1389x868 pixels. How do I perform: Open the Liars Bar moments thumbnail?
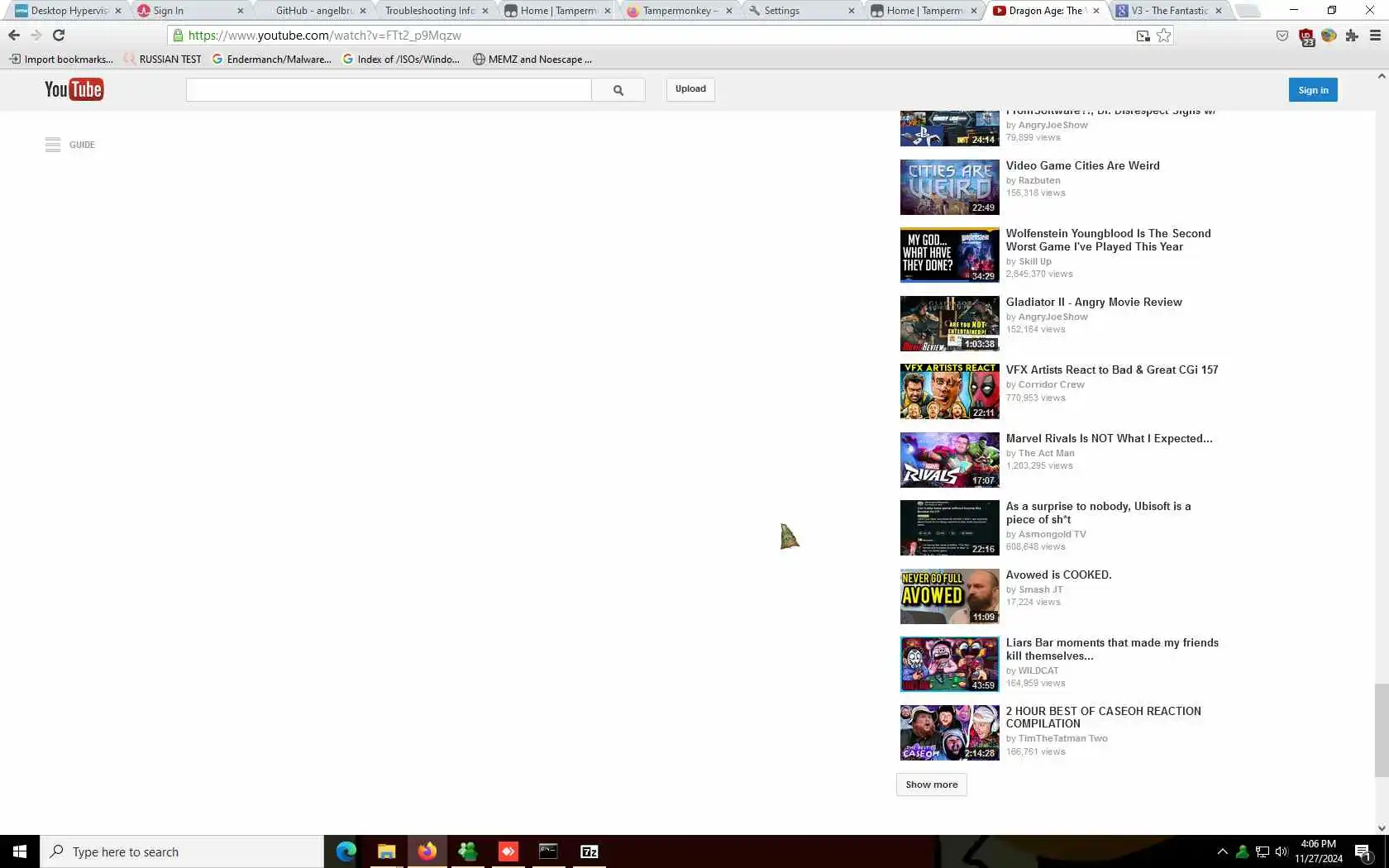click(950, 665)
